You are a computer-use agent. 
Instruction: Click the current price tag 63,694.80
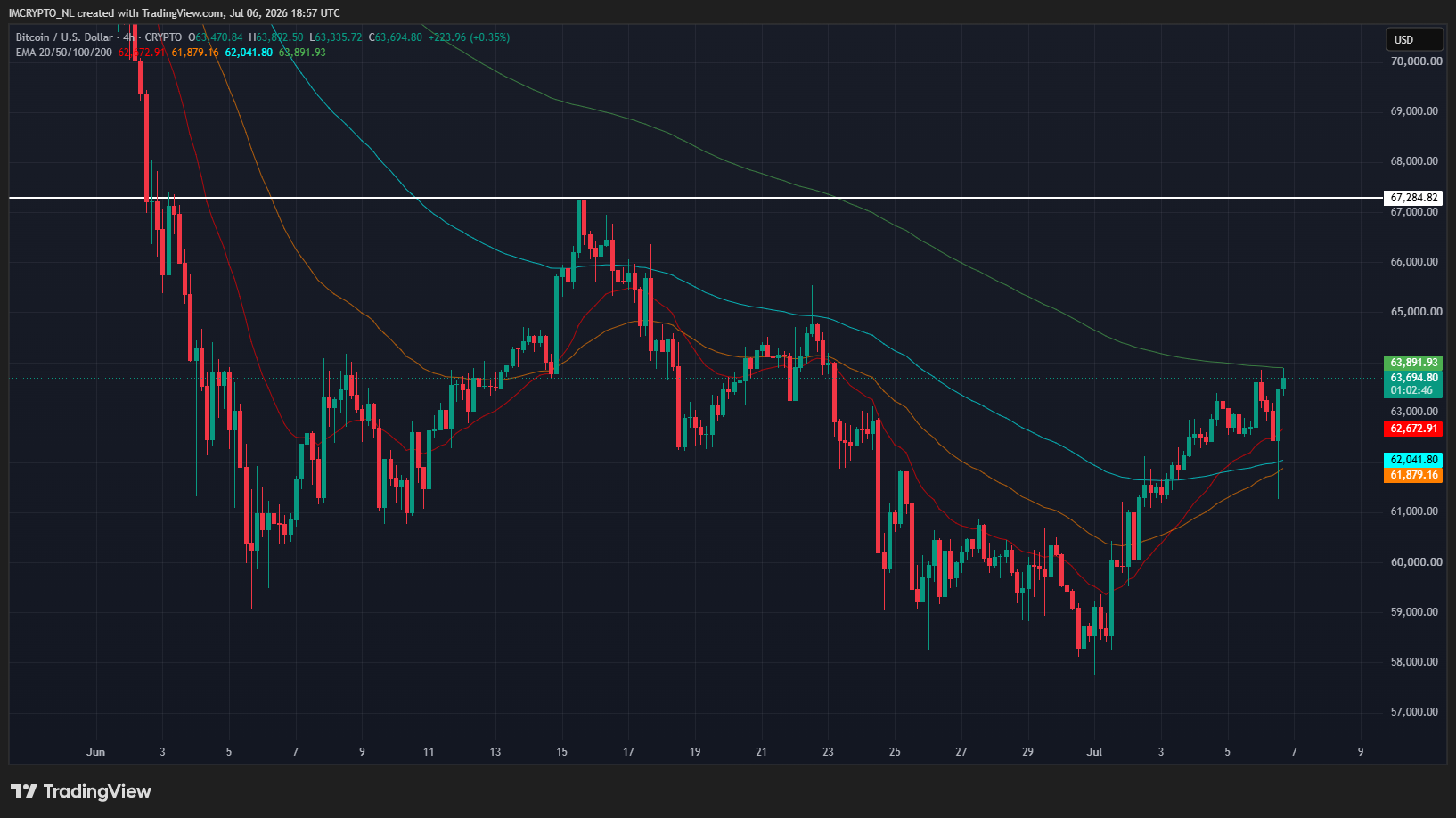(x=1414, y=378)
